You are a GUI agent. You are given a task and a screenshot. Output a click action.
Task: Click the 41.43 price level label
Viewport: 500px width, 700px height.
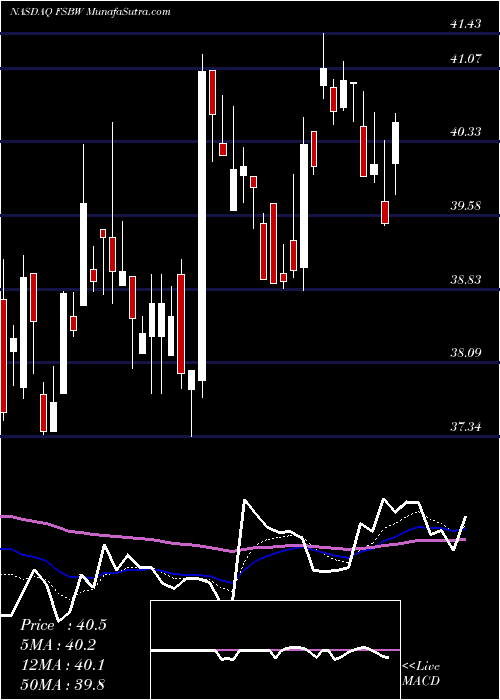point(466,24)
